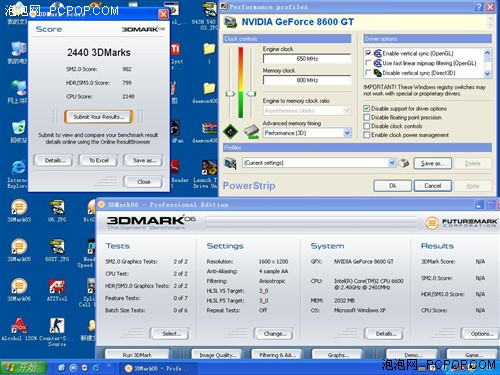
Task: Launch the ATITool desktop shortcut
Action: (x=57, y=289)
